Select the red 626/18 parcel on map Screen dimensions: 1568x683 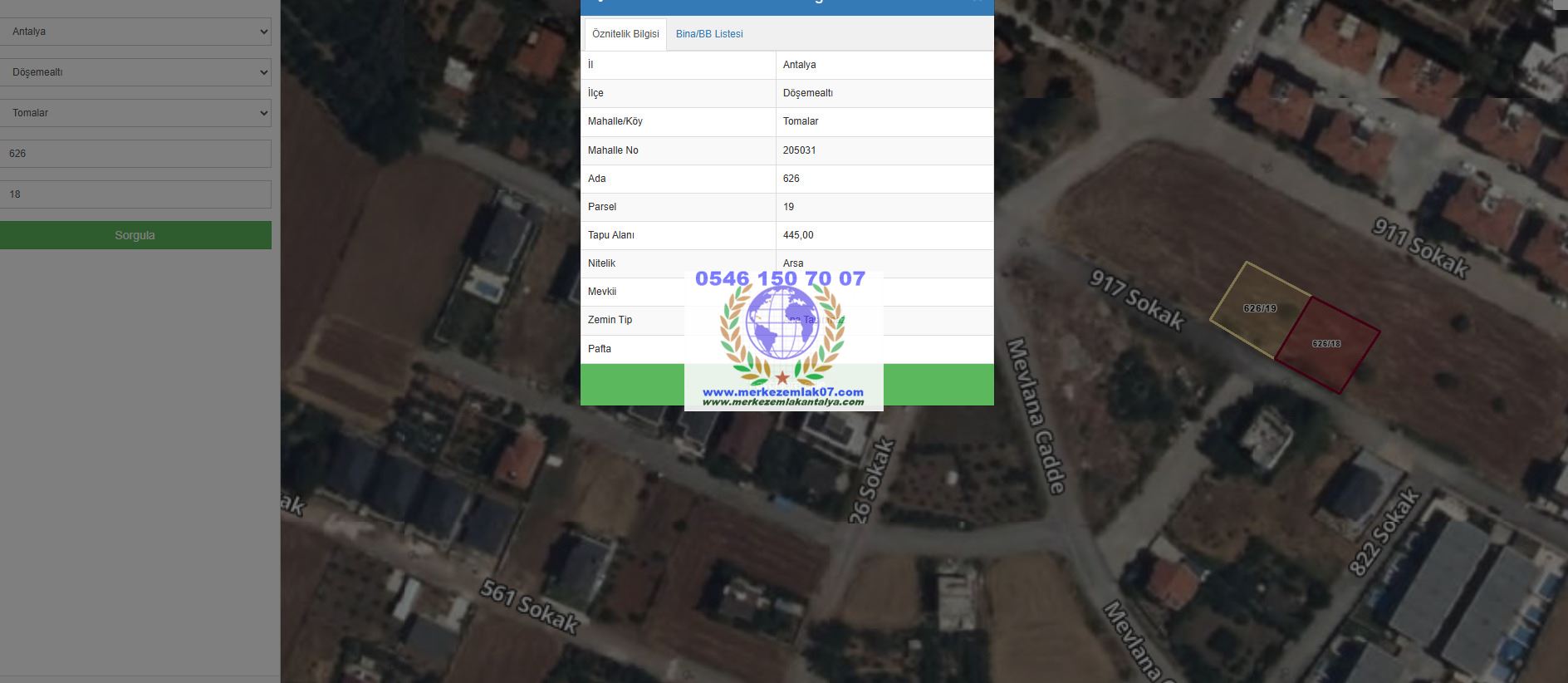pyautogui.click(x=1326, y=344)
